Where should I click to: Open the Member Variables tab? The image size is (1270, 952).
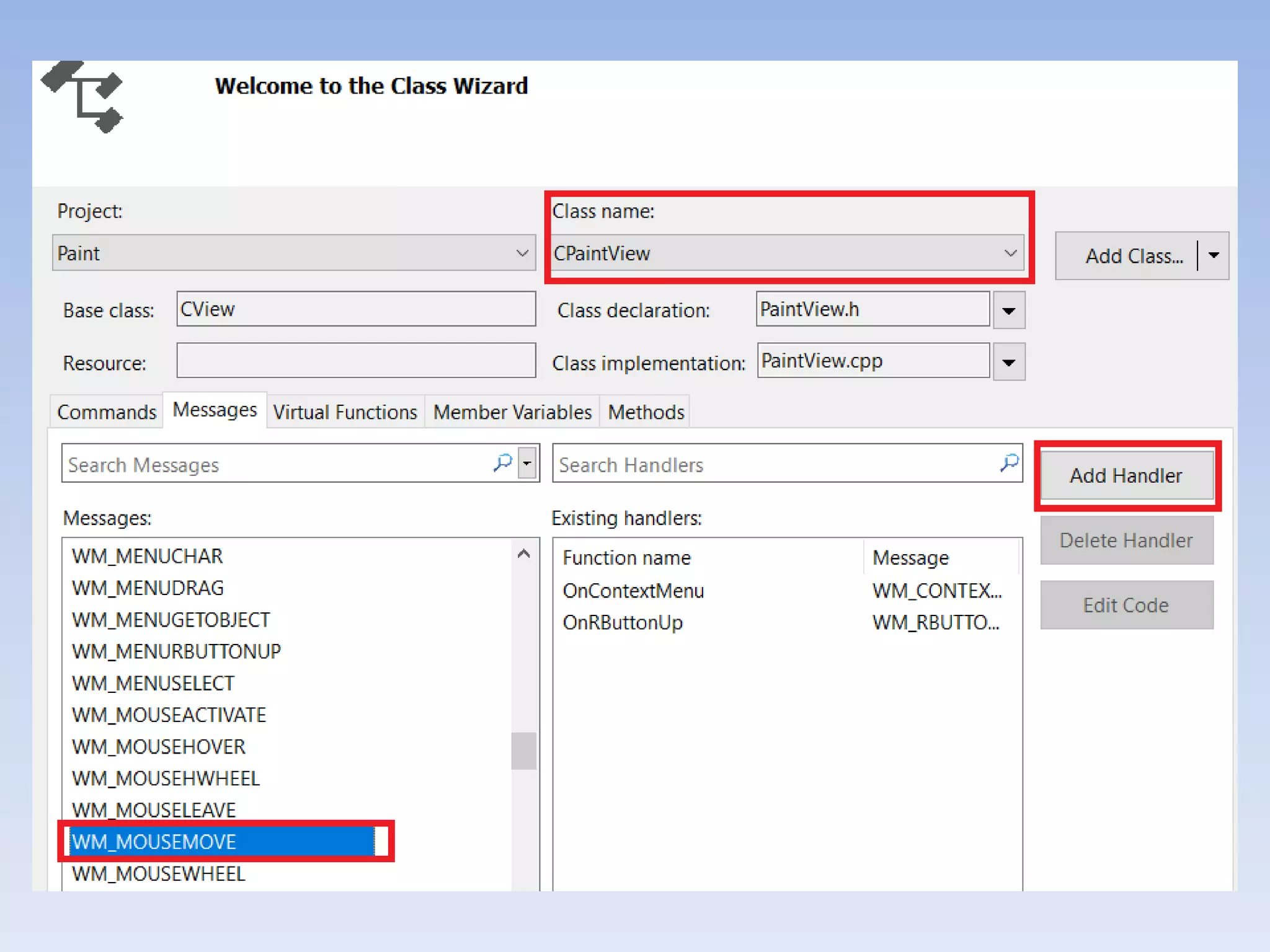512,412
